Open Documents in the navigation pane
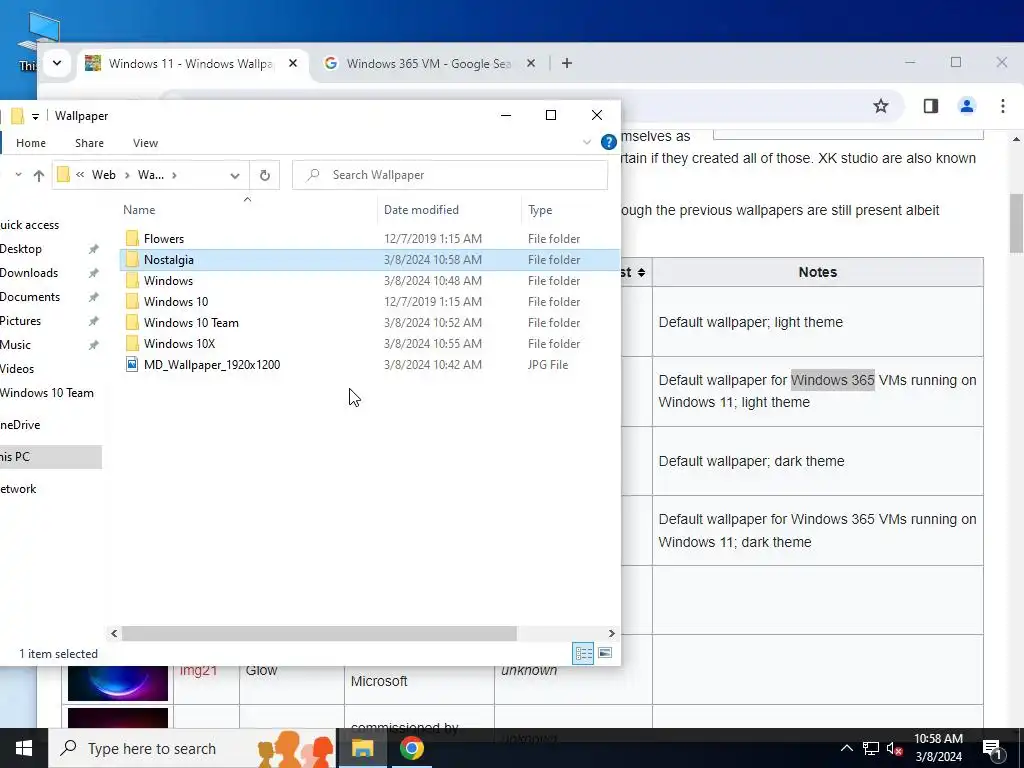Screen dimensions: 1024x768 coord(30,297)
